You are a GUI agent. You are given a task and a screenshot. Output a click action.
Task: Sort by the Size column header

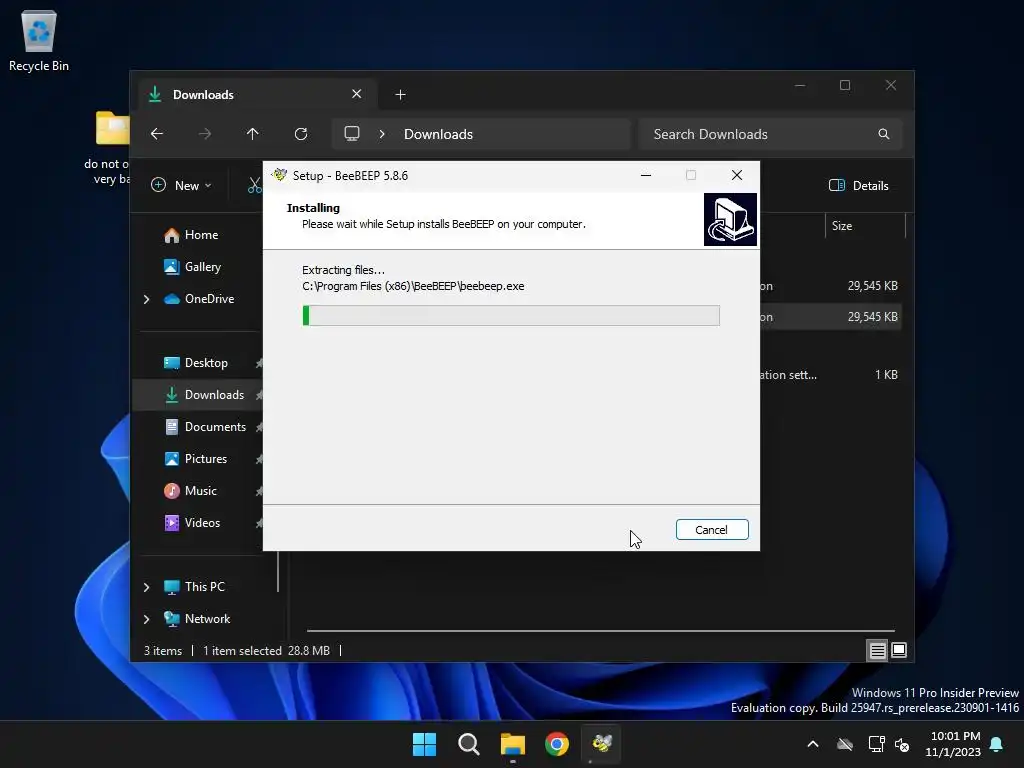point(865,226)
